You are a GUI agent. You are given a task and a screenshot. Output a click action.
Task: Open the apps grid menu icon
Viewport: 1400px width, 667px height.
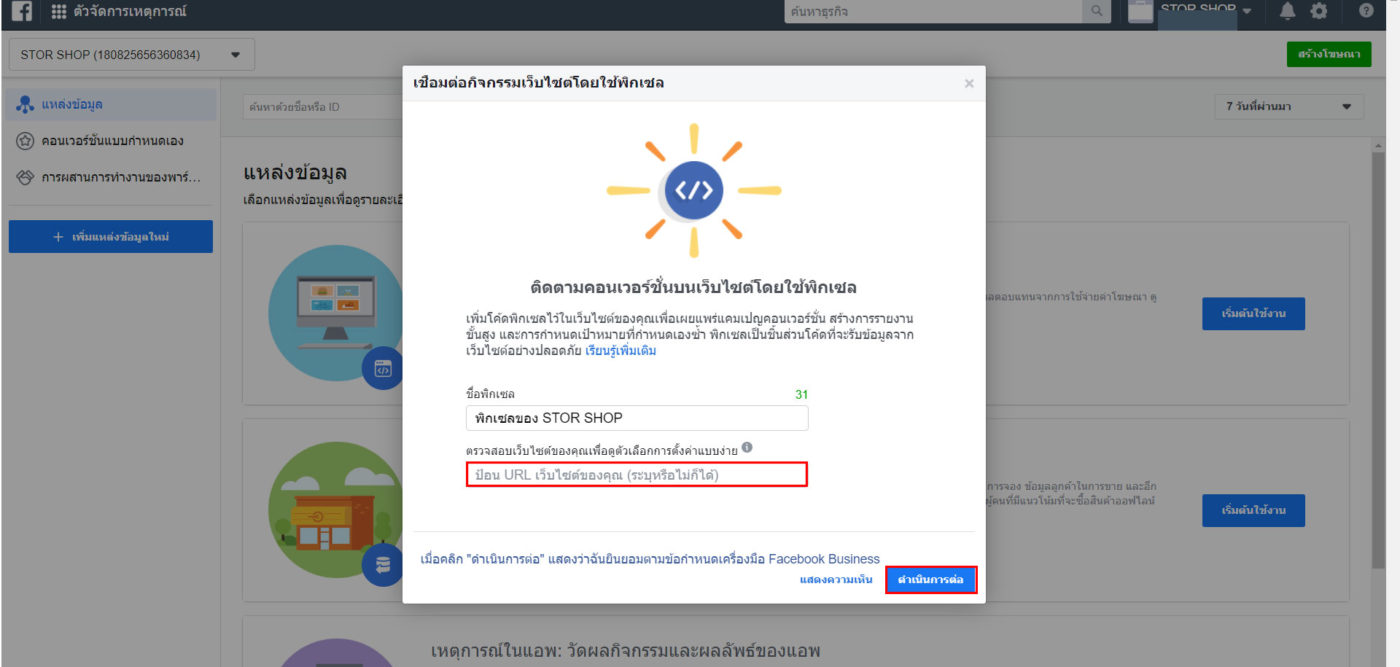(59, 12)
